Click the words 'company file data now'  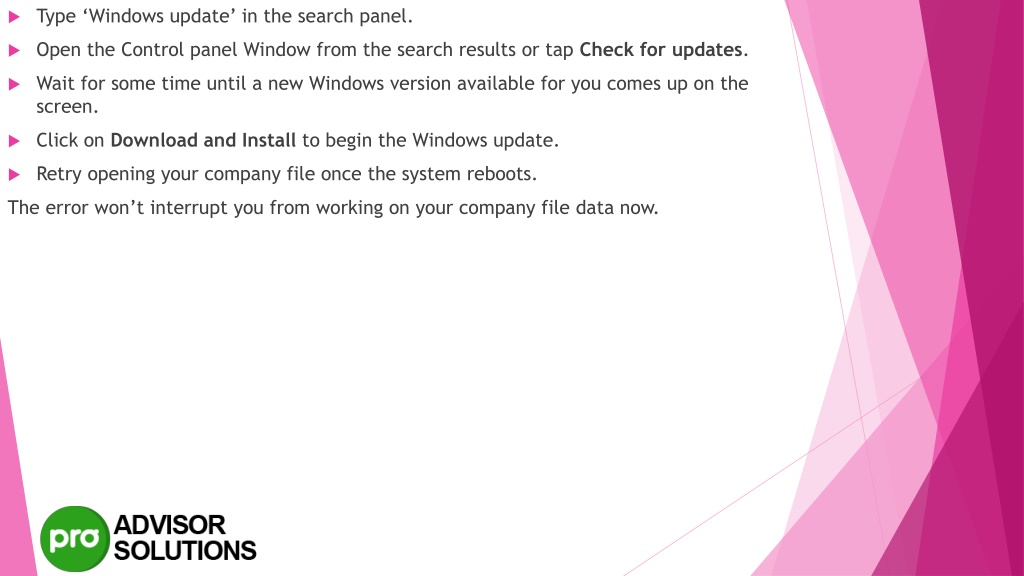click(x=558, y=208)
